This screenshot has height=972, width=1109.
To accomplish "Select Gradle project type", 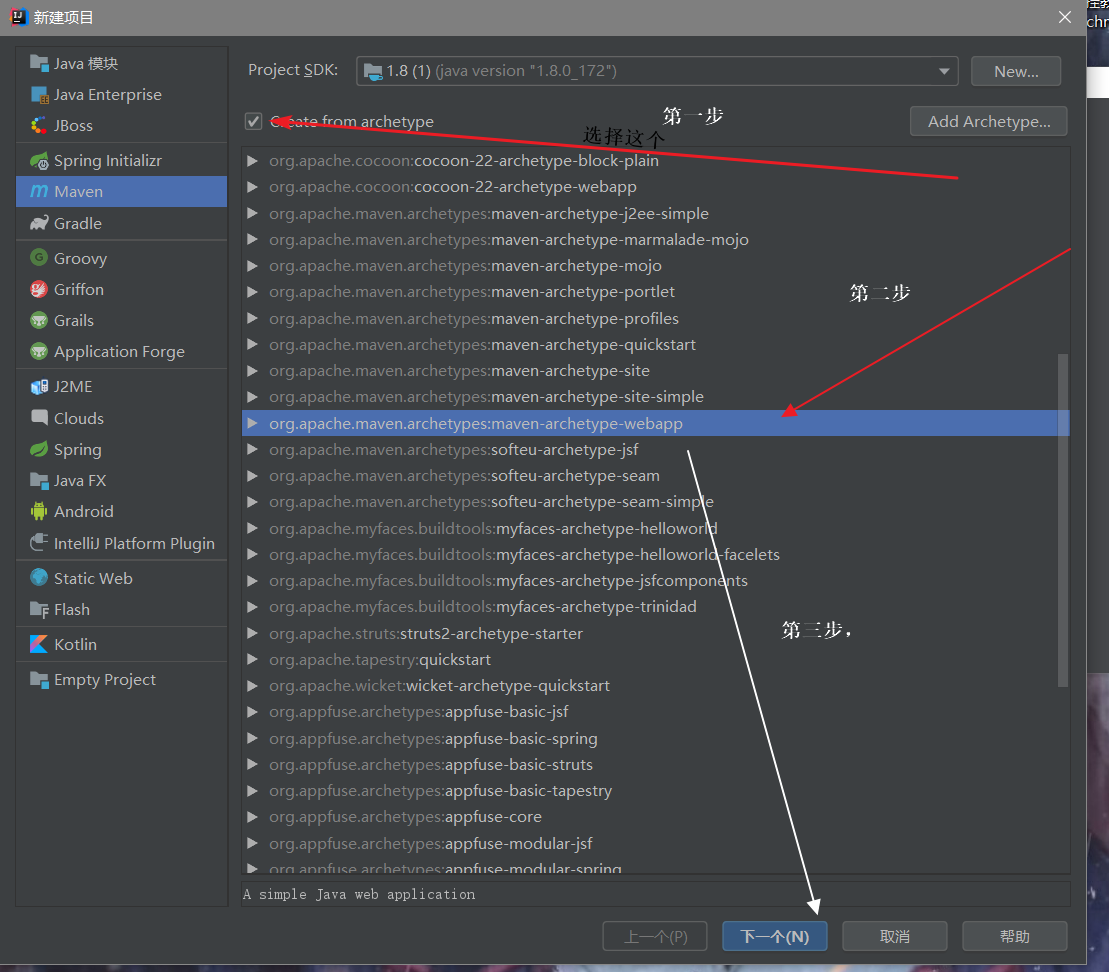I will click(x=122, y=224).
